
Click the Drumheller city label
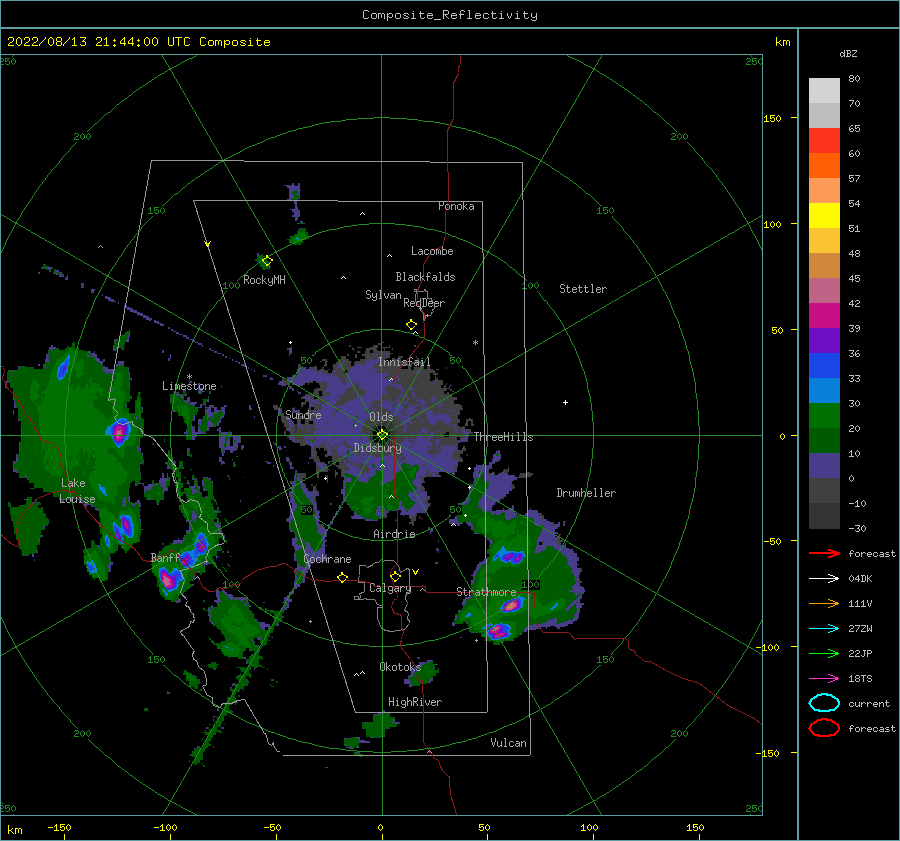click(586, 493)
